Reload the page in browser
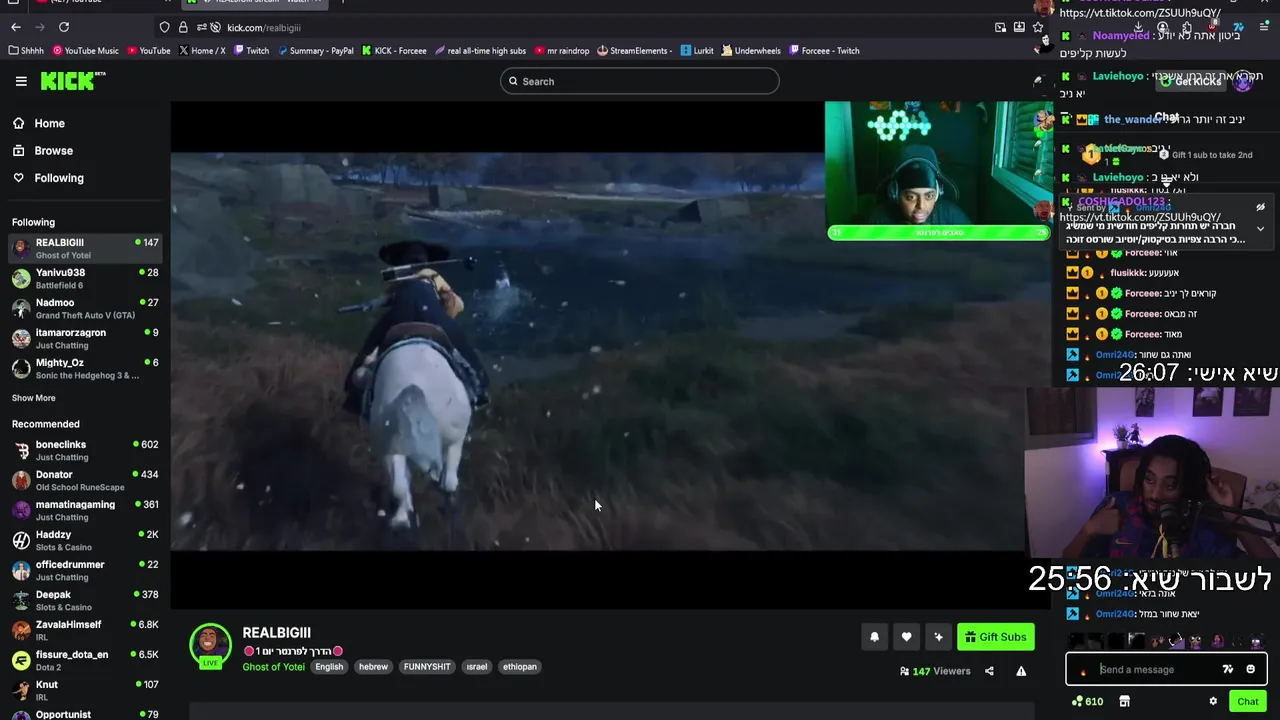Viewport: 1280px width, 720px height. 64,27
